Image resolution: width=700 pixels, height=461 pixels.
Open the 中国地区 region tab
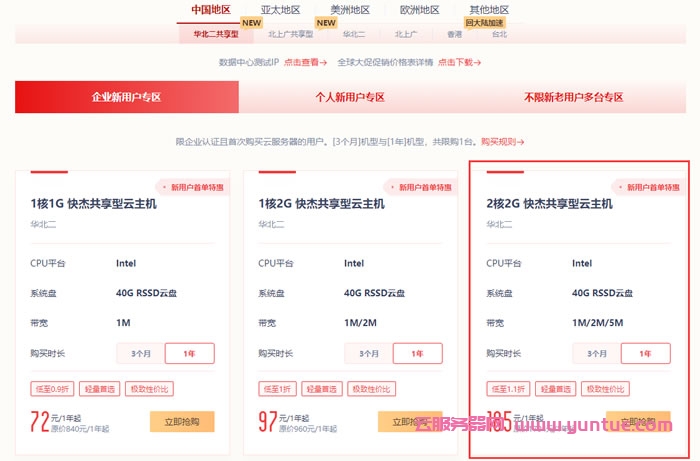[x=211, y=10]
